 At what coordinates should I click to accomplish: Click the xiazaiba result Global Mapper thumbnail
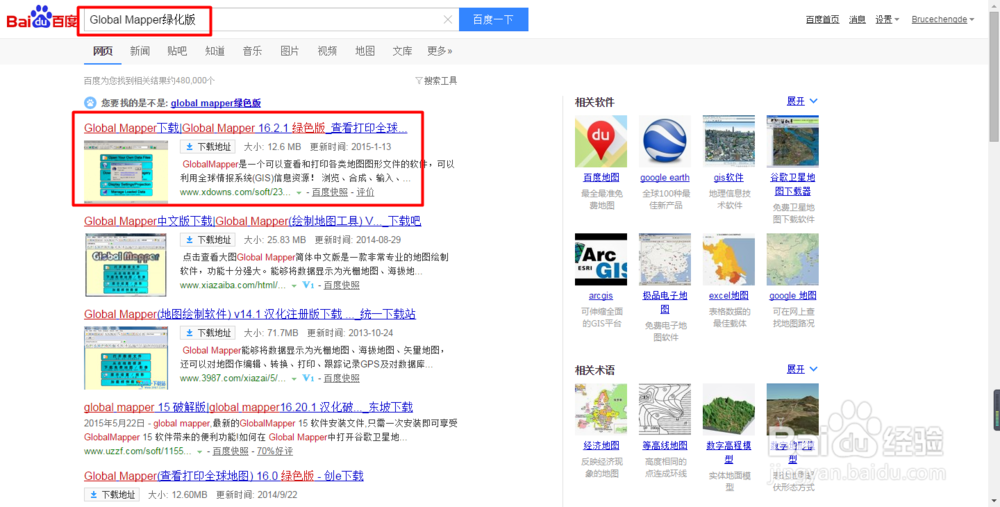click(x=126, y=265)
